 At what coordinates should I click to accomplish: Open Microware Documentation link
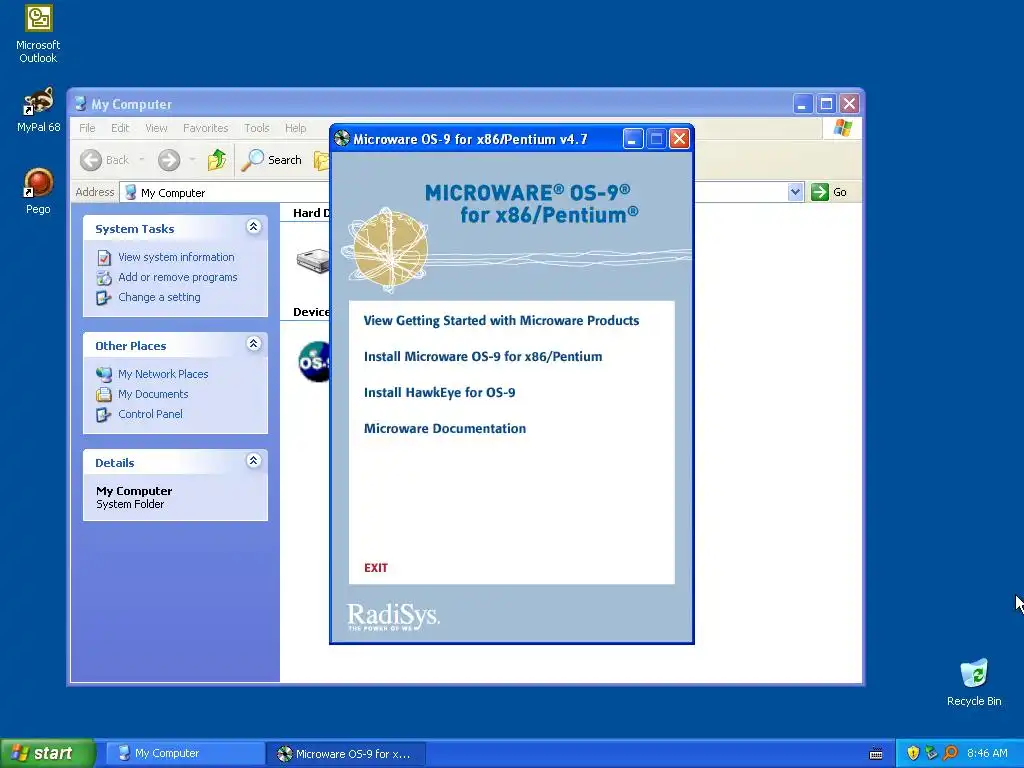(x=445, y=428)
